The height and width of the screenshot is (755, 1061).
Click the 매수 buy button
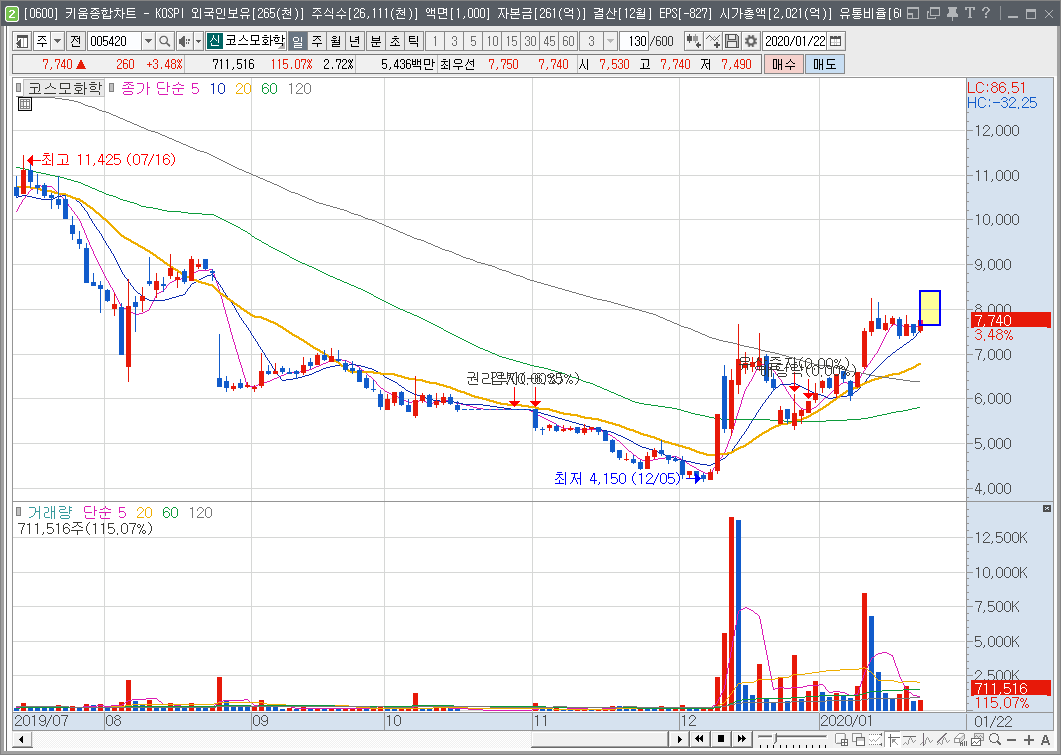coord(784,64)
